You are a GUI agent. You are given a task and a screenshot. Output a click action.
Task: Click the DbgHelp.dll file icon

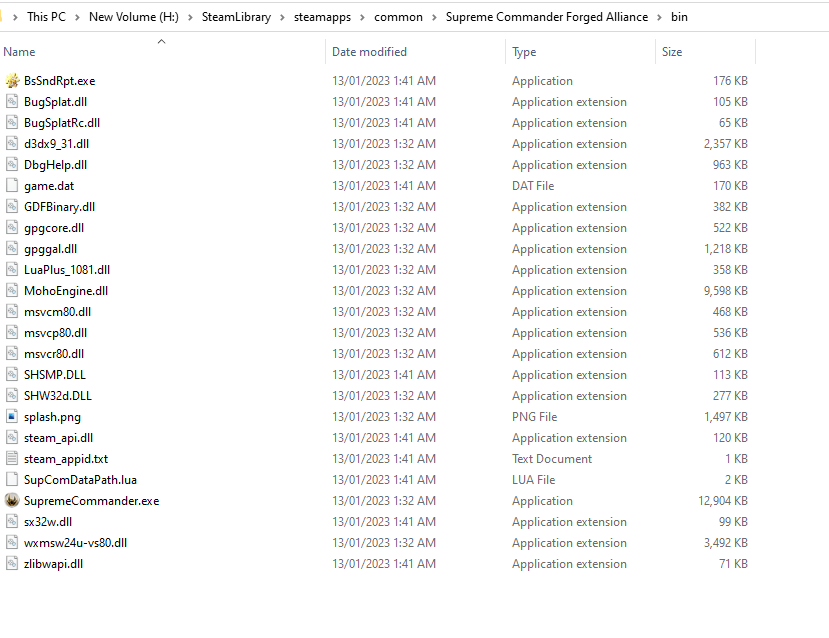pyautogui.click(x=12, y=165)
